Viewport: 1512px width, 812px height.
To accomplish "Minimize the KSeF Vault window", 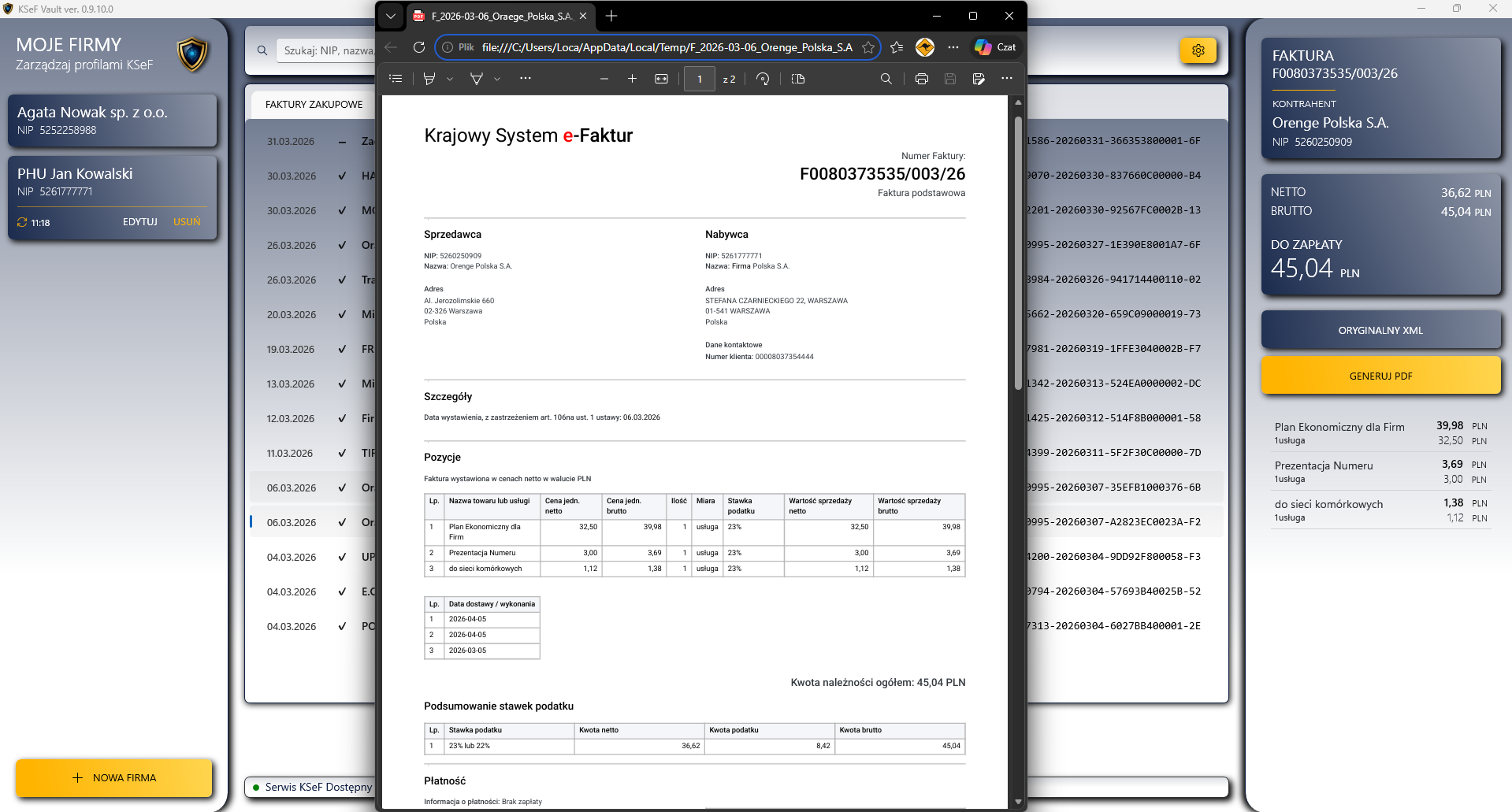I will click(x=1421, y=9).
